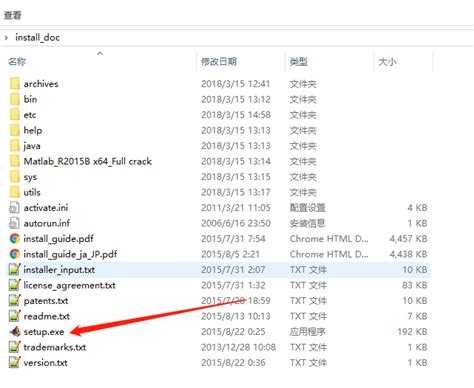
Task: Select the folder name java
Action: 32,146
